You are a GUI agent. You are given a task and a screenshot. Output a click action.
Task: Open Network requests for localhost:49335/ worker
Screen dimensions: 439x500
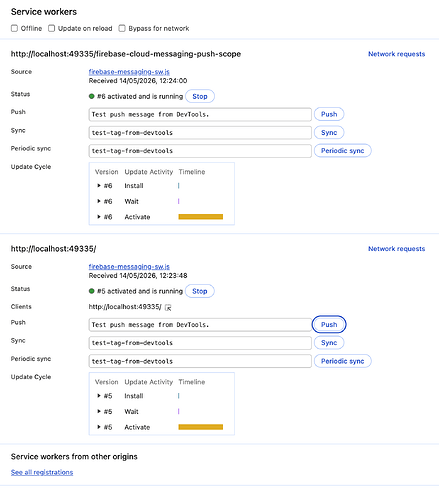pos(396,249)
